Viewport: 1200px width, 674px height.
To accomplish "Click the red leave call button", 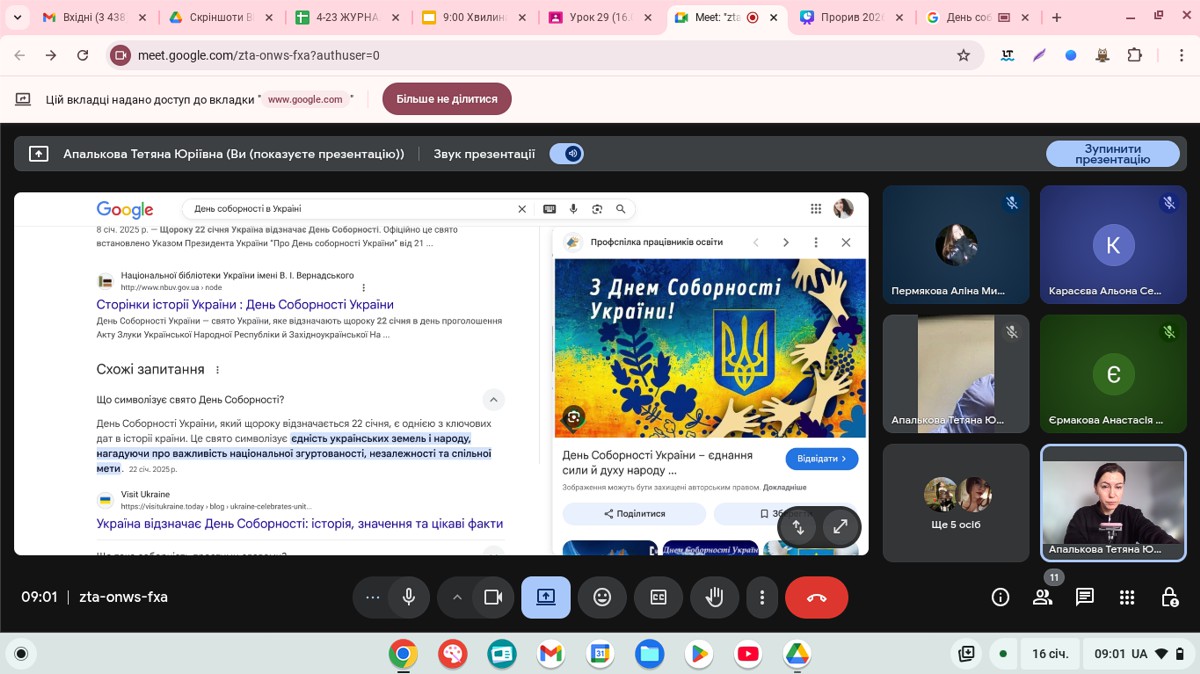I will pyautogui.click(x=816, y=597).
